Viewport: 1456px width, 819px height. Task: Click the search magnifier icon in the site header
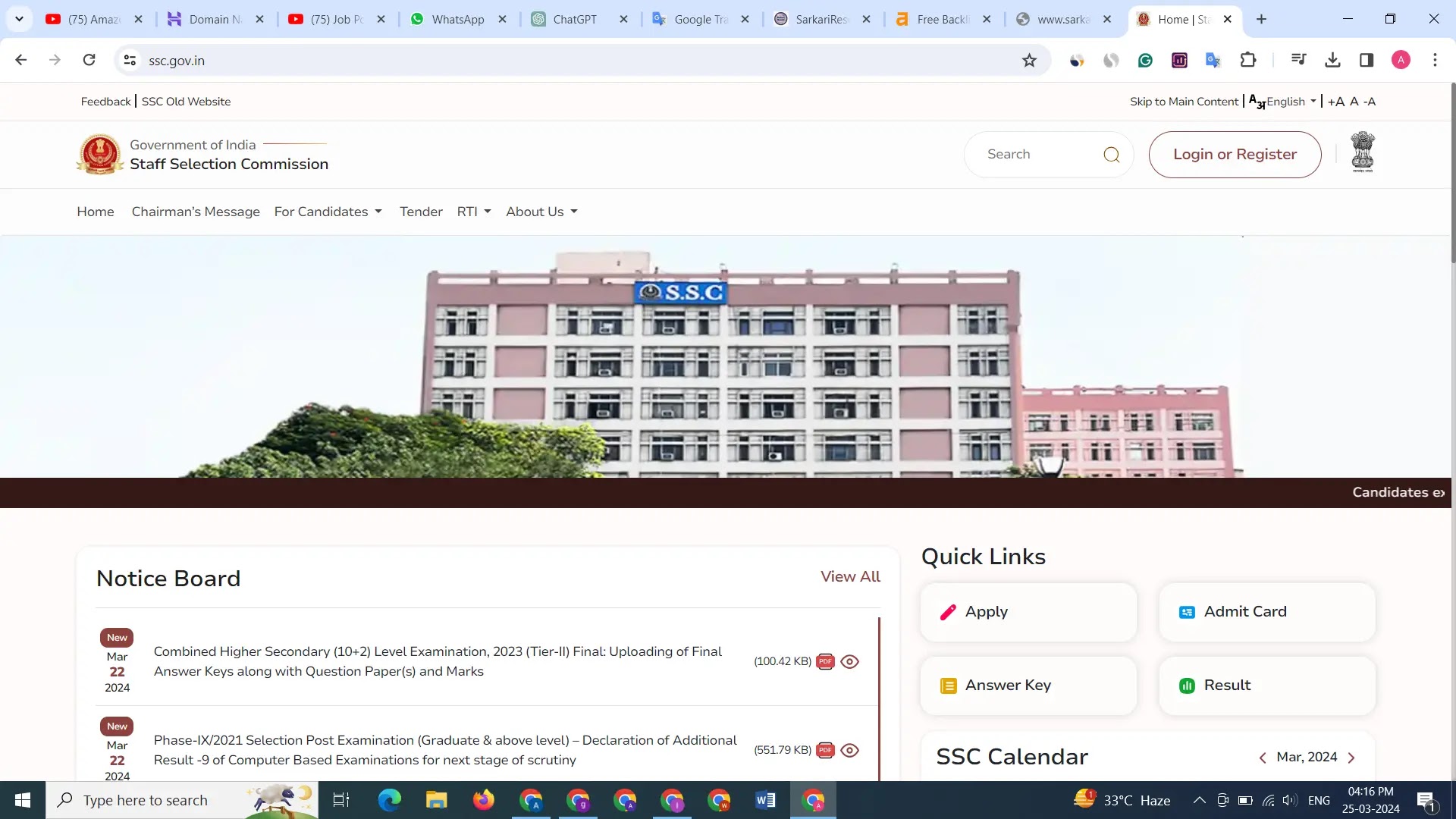click(1111, 155)
